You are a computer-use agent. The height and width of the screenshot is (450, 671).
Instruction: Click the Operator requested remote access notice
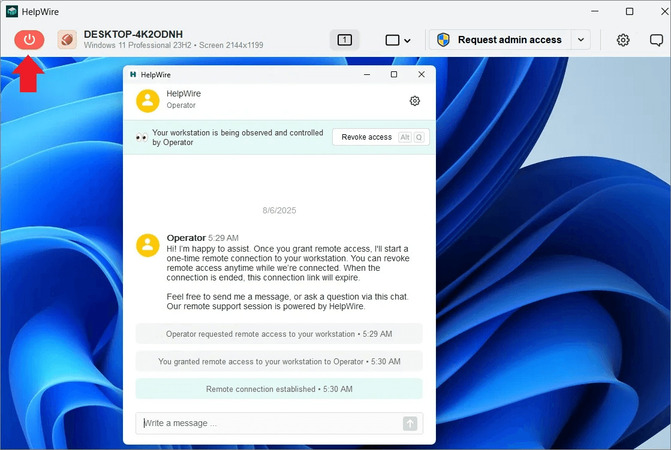point(279,334)
